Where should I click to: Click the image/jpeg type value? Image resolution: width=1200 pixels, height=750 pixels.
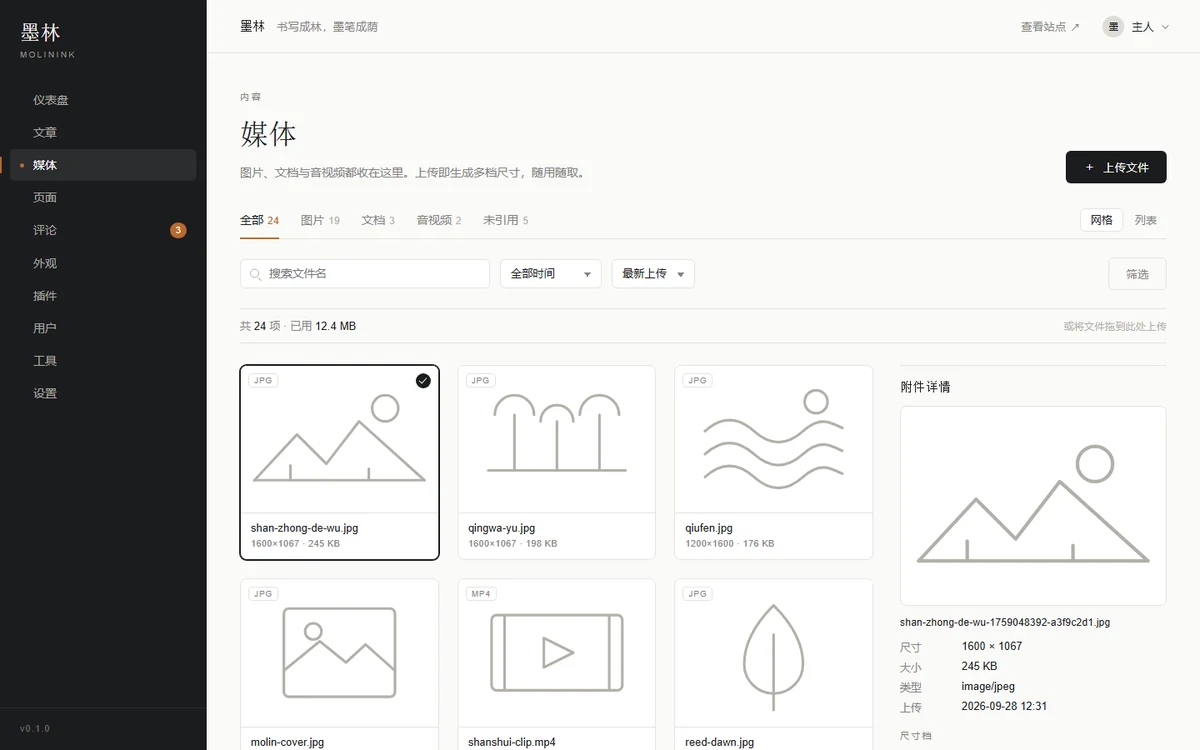(x=988, y=686)
